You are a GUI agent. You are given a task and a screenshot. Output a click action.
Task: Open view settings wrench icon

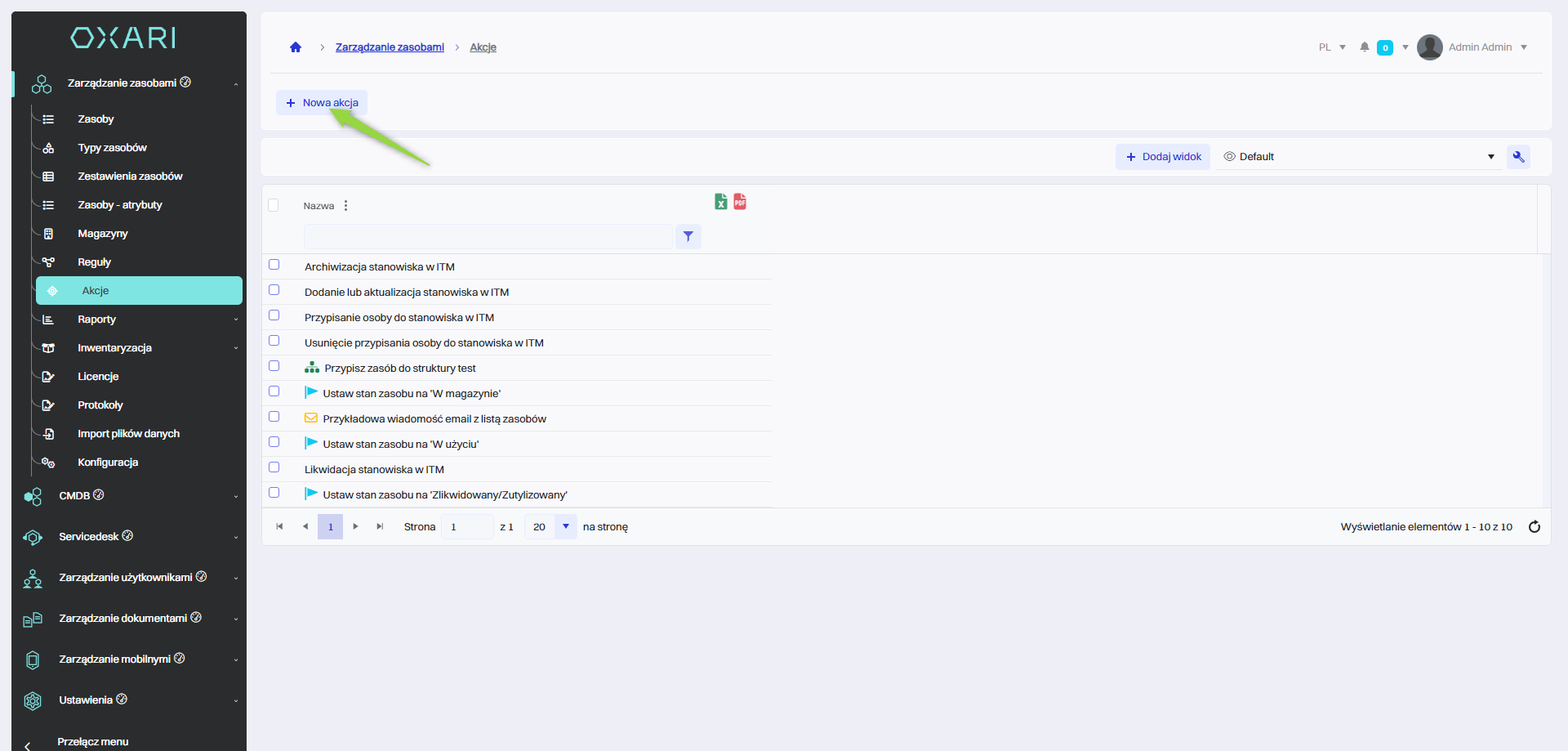coord(1518,157)
